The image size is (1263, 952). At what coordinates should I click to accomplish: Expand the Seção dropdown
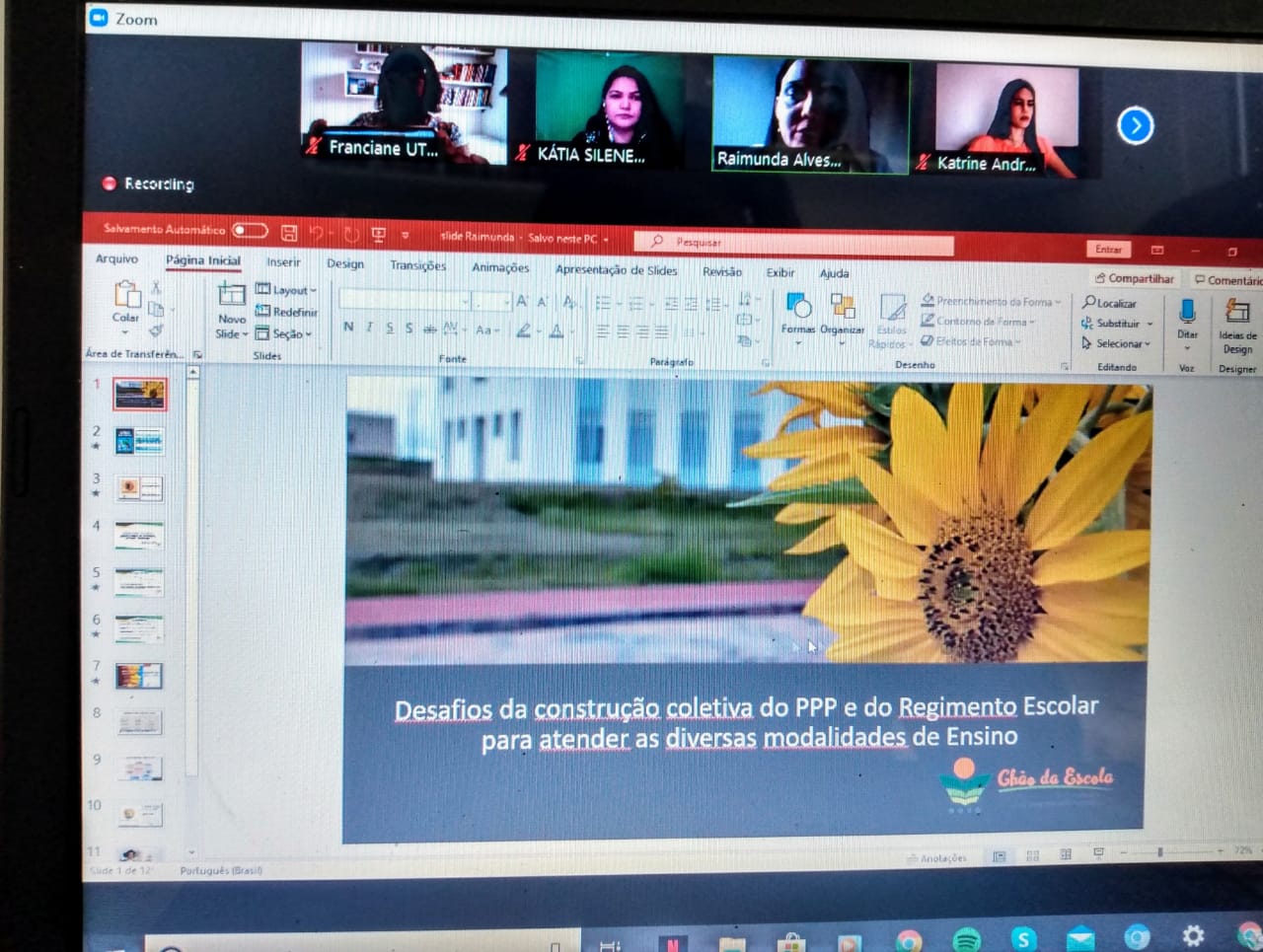[284, 334]
